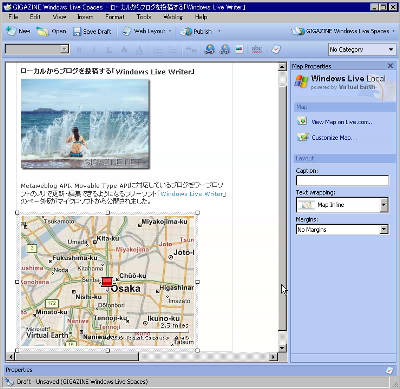Open the Format menu
Viewport: 400px width, 389px height.
[115, 16]
